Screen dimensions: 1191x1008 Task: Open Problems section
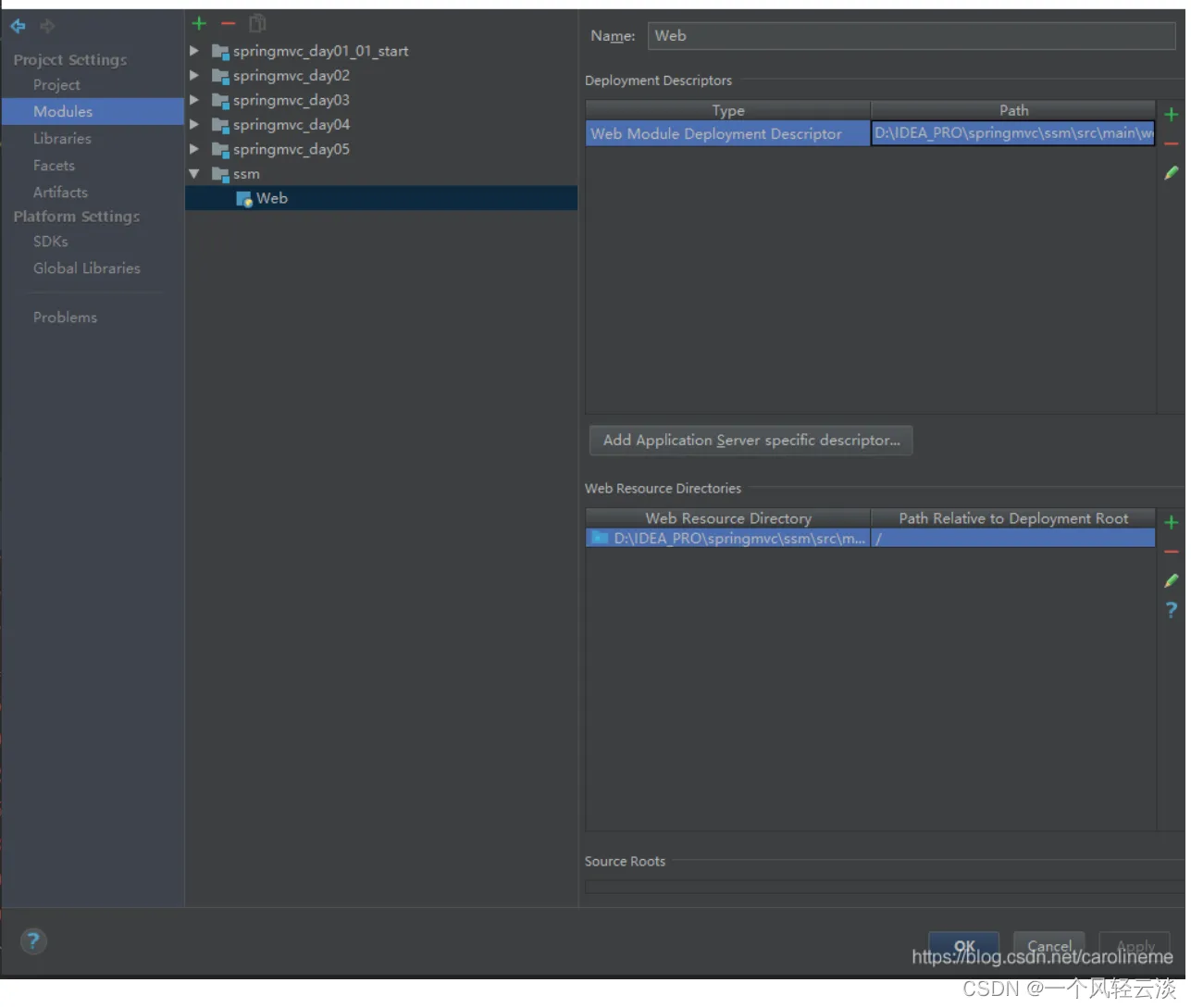pyautogui.click(x=65, y=317)
